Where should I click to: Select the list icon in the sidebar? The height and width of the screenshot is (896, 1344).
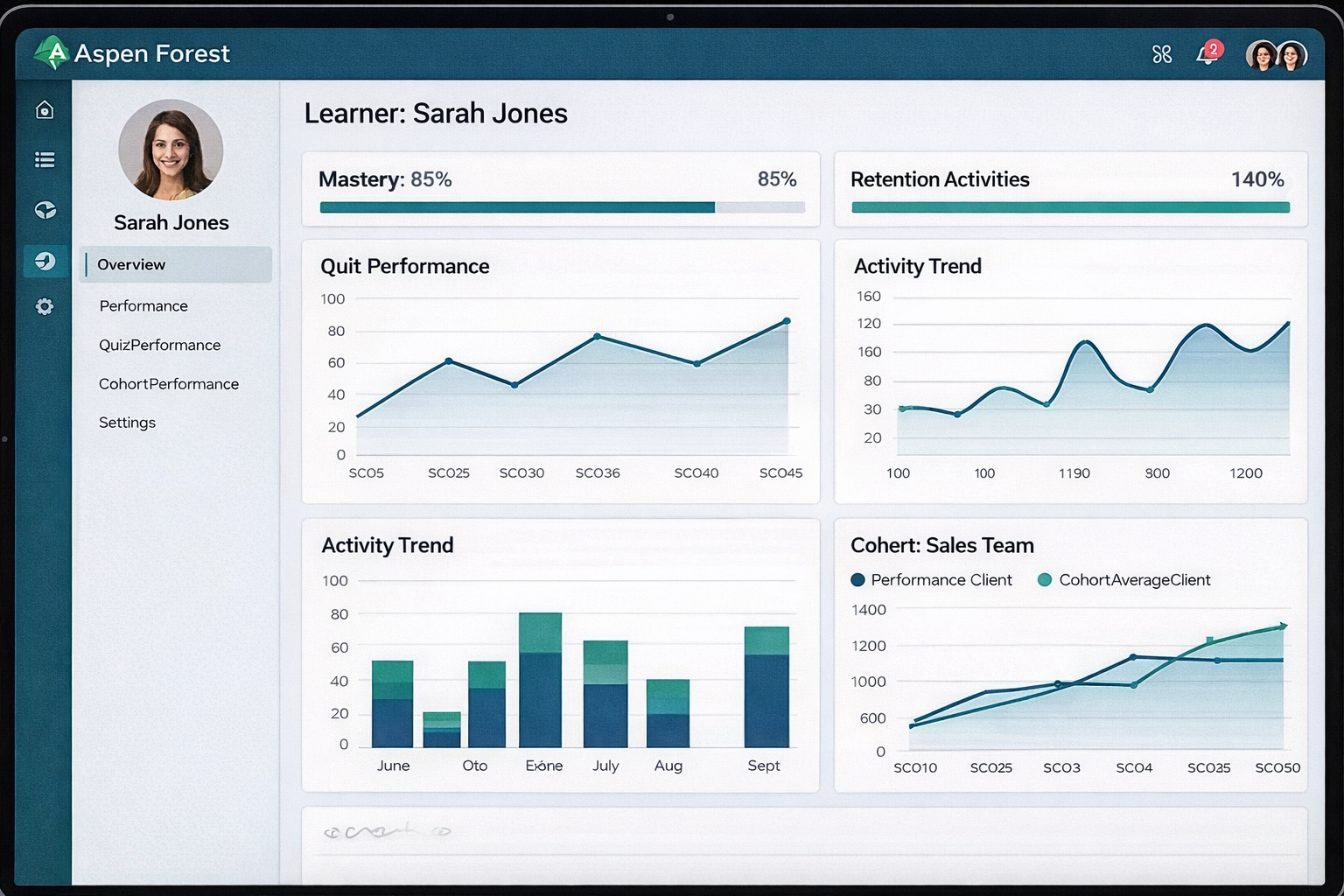45,159
